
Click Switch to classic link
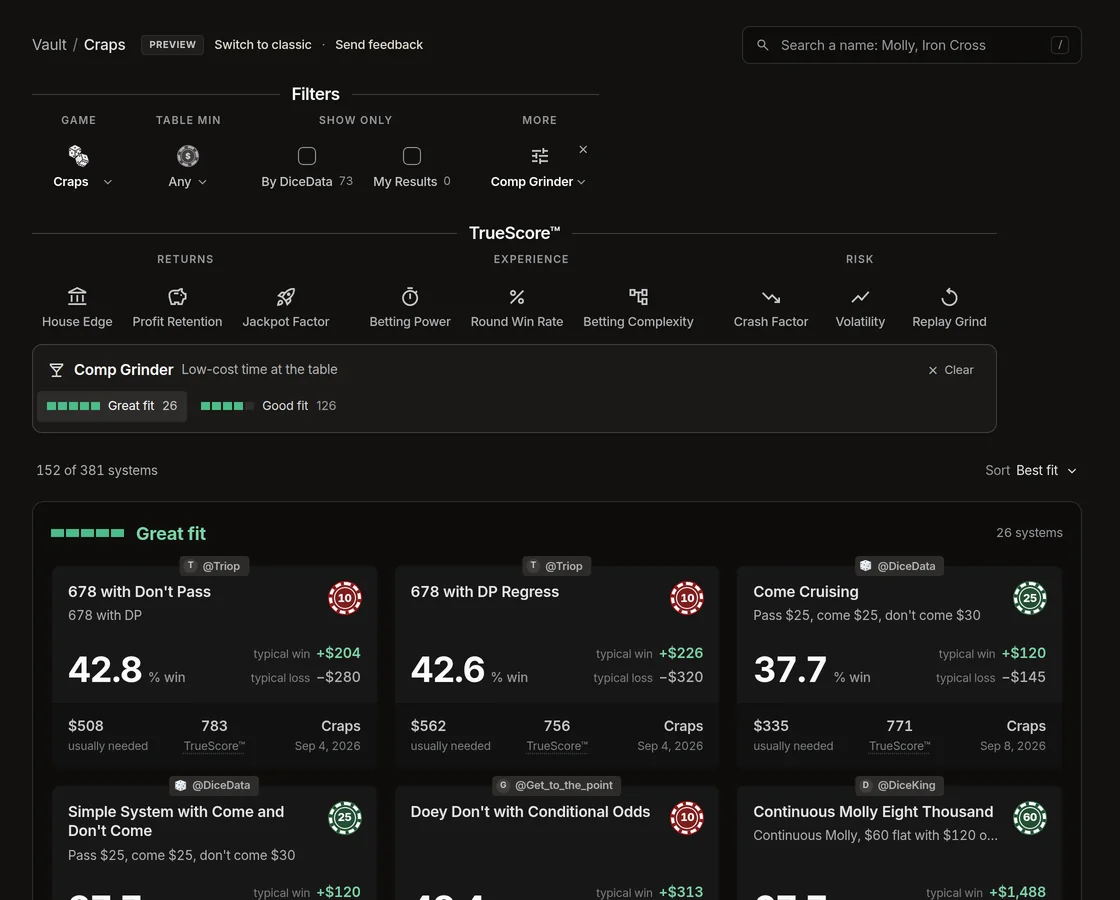coord(263,44)
